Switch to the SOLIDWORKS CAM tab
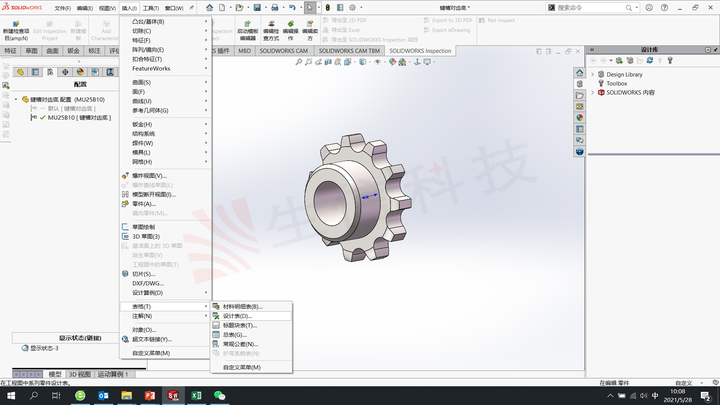Image resolution: width=720 pixels, height=405 pixels. (x=284, y=51)
